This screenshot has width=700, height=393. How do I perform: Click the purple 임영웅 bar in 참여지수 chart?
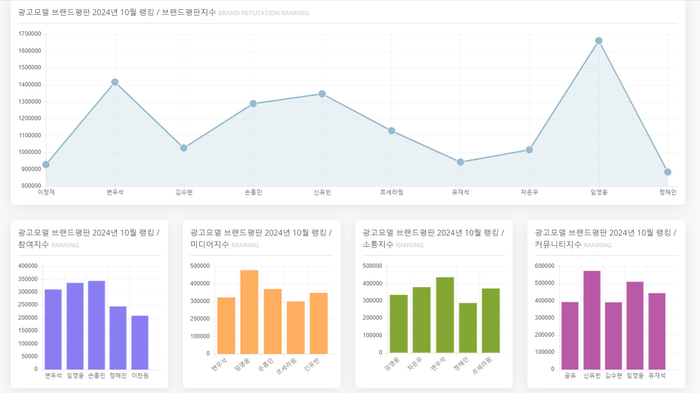(x=75, y=326)
